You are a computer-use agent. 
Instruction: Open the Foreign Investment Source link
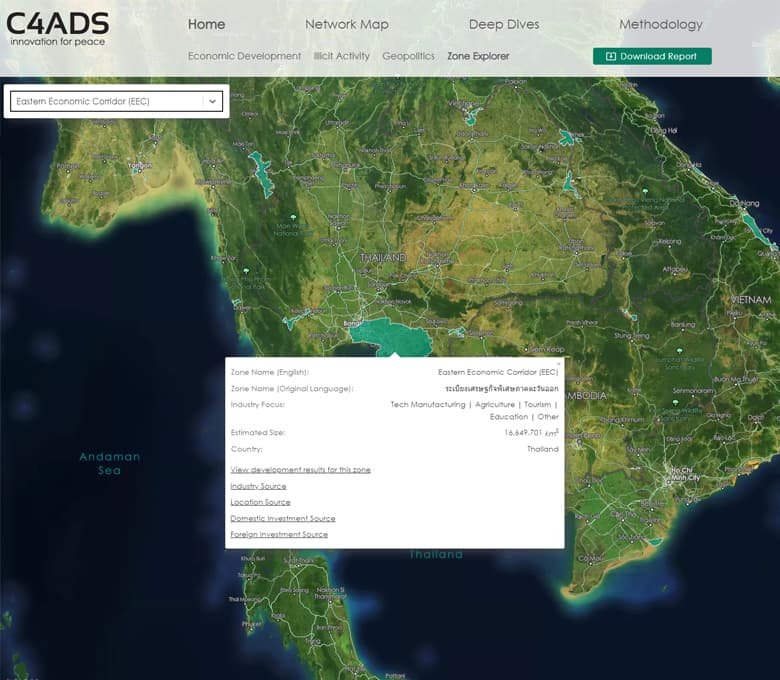pyautogui.click(x=279, y=534)
